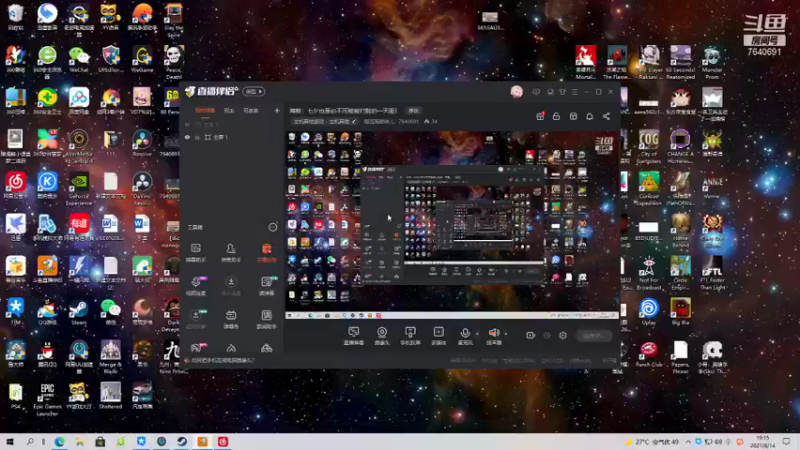Screen dimensions: 800x450
Task: Open the toolbox tool with TV icon
Action: pos(231,318)
